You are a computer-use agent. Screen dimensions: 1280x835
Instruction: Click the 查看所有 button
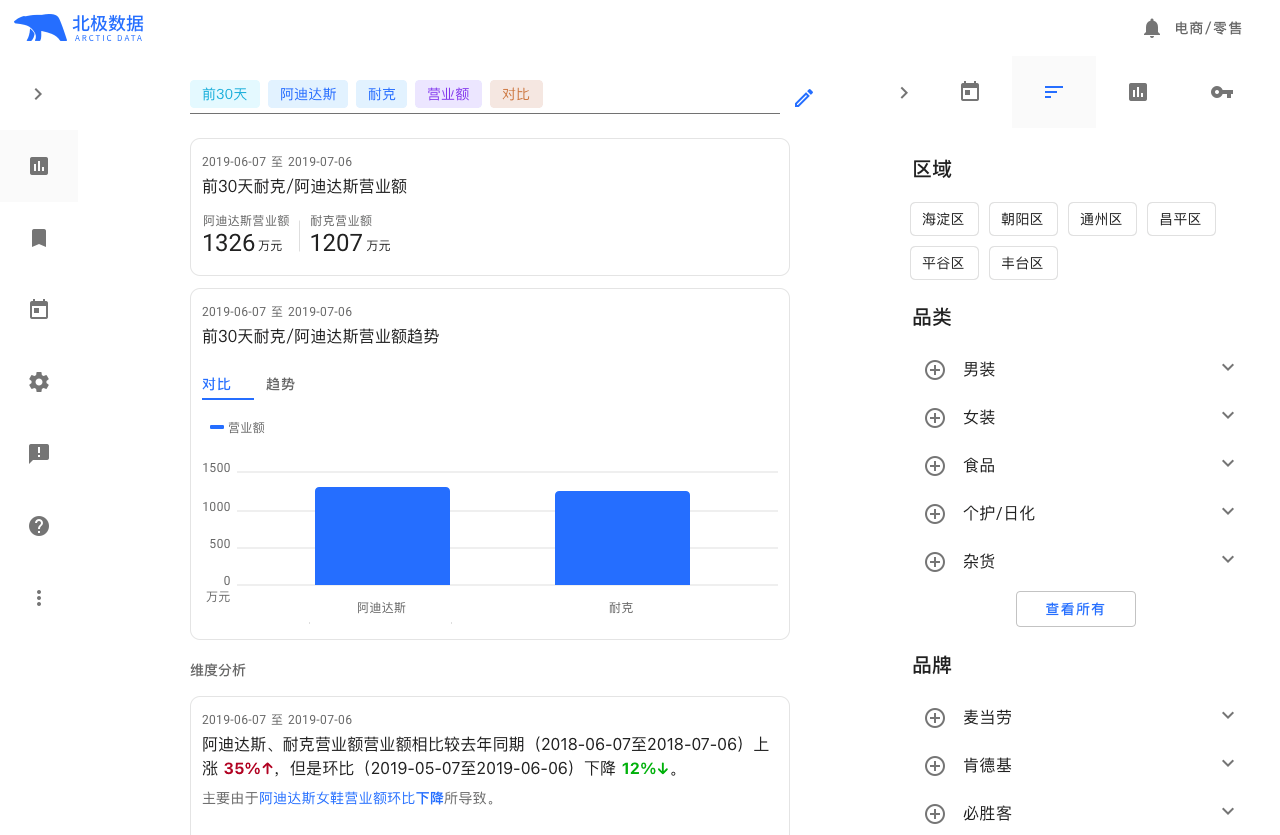(x=1075, y=609)
